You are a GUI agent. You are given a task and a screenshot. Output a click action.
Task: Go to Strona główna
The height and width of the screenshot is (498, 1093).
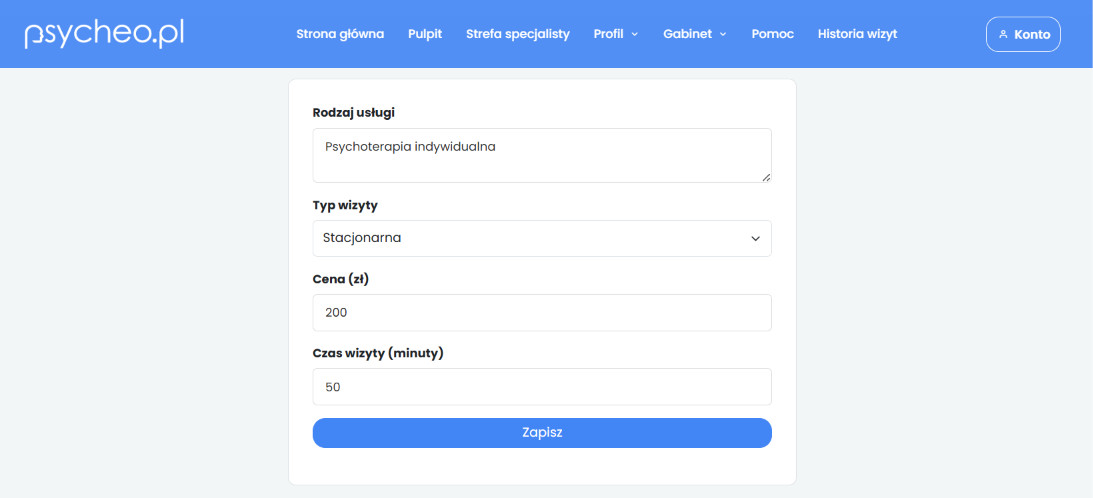[x=340, y=34]
